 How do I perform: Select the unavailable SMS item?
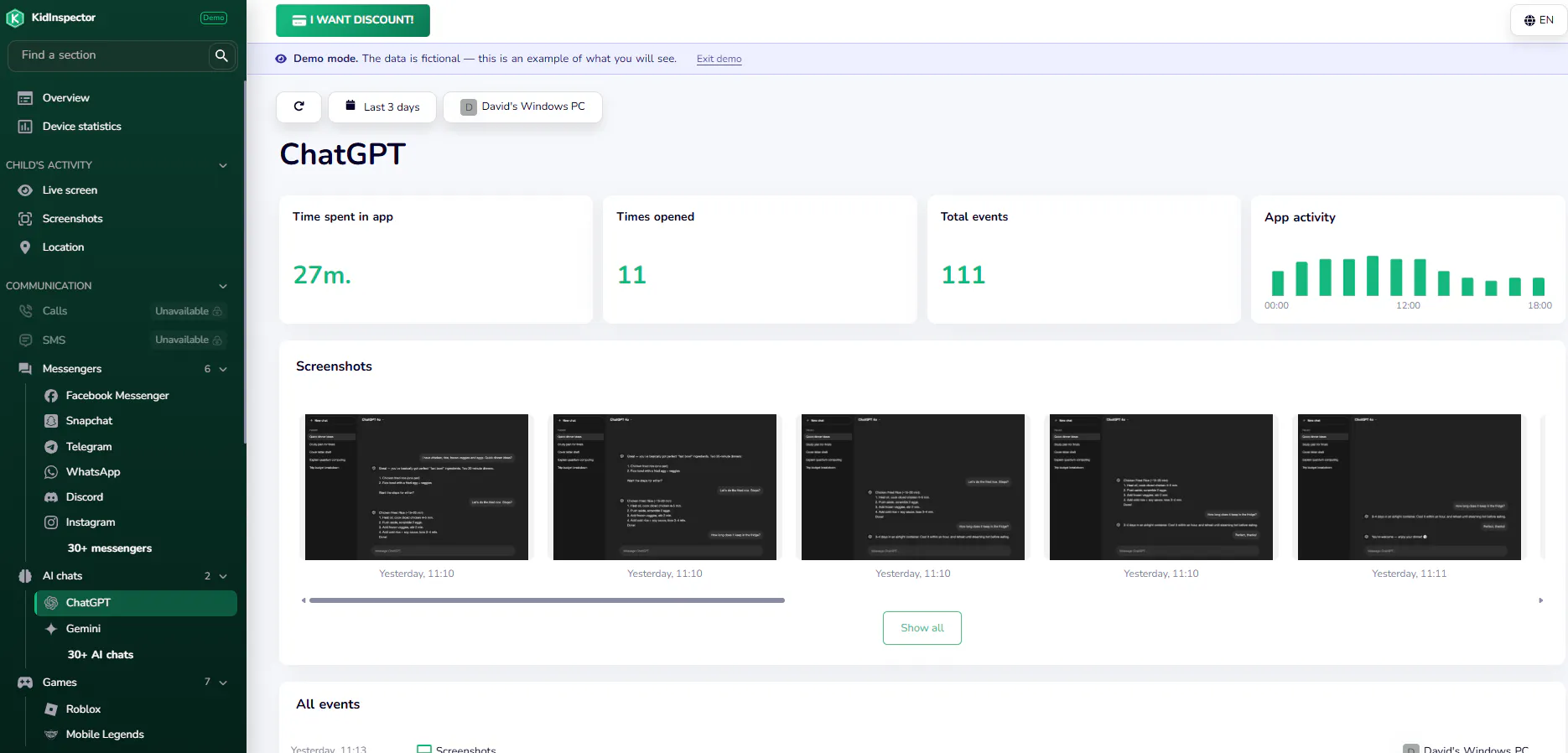tap(122, 340)
